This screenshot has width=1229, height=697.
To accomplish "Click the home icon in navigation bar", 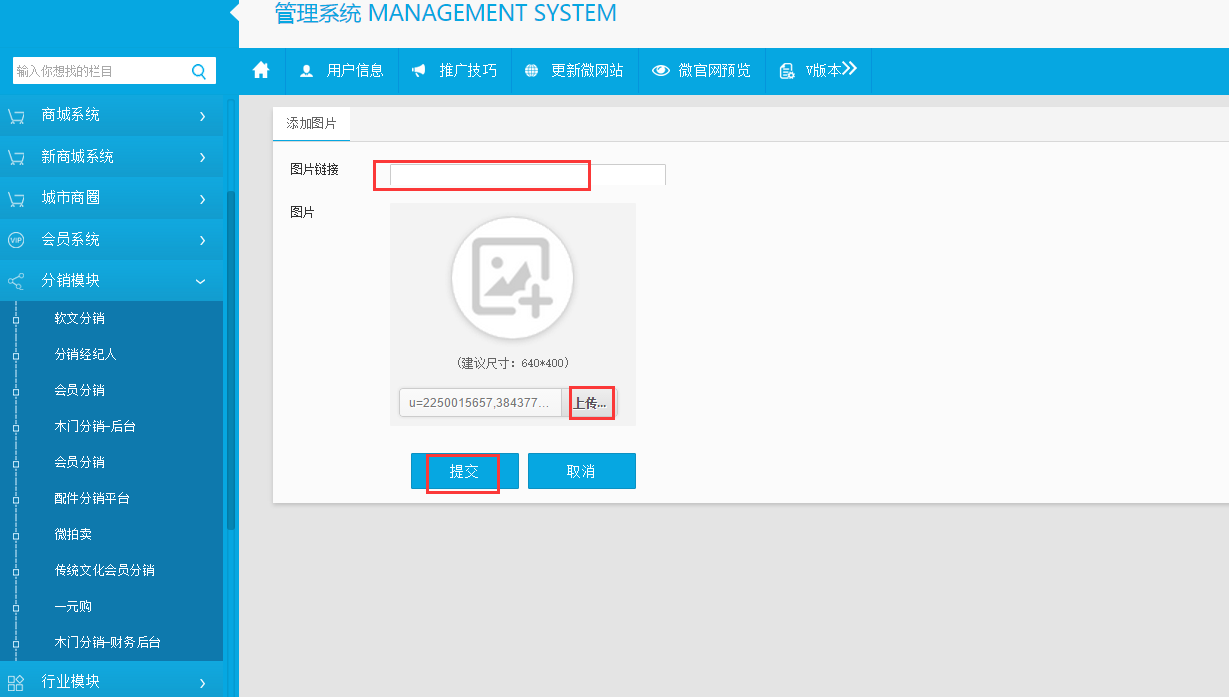I will [262, 70].
